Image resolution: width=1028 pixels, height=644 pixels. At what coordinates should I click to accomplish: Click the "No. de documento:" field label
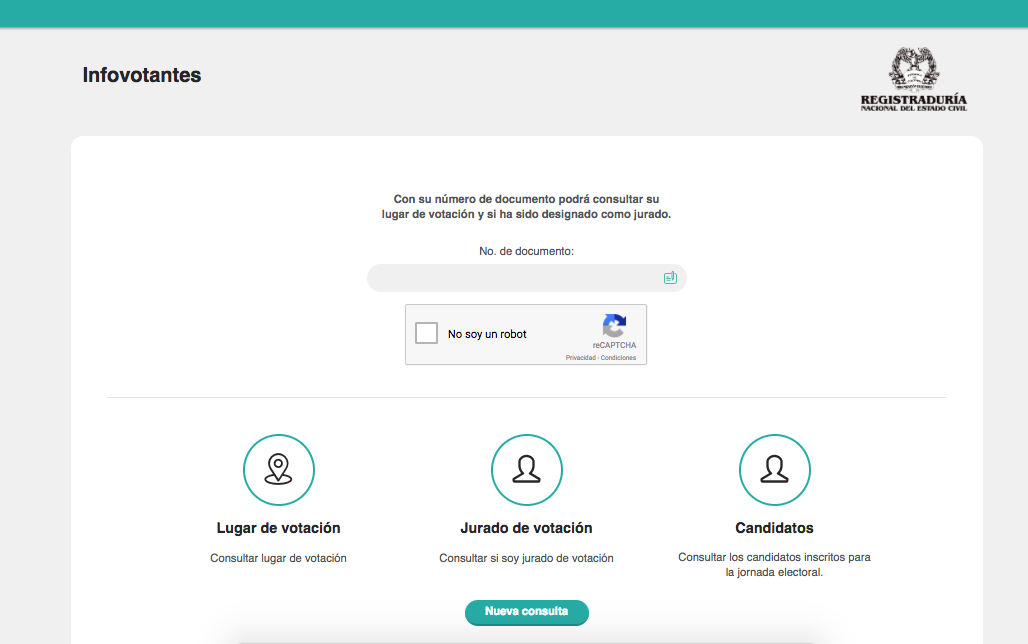526,251
